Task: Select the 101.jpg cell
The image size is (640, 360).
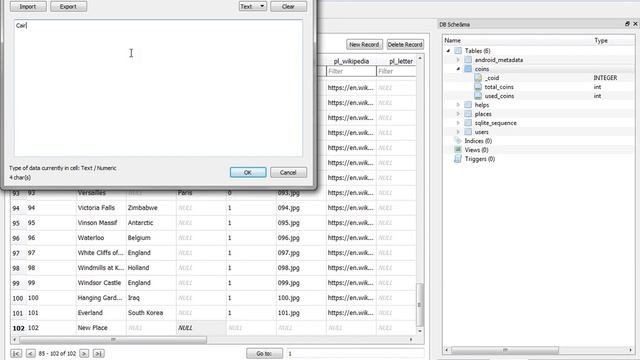Action: point(301,313)
